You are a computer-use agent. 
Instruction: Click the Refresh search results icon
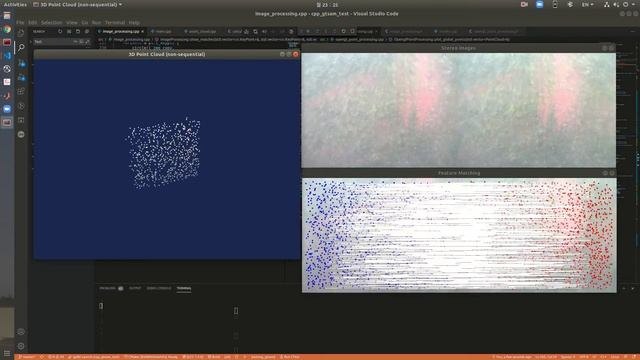click(60, 31)
